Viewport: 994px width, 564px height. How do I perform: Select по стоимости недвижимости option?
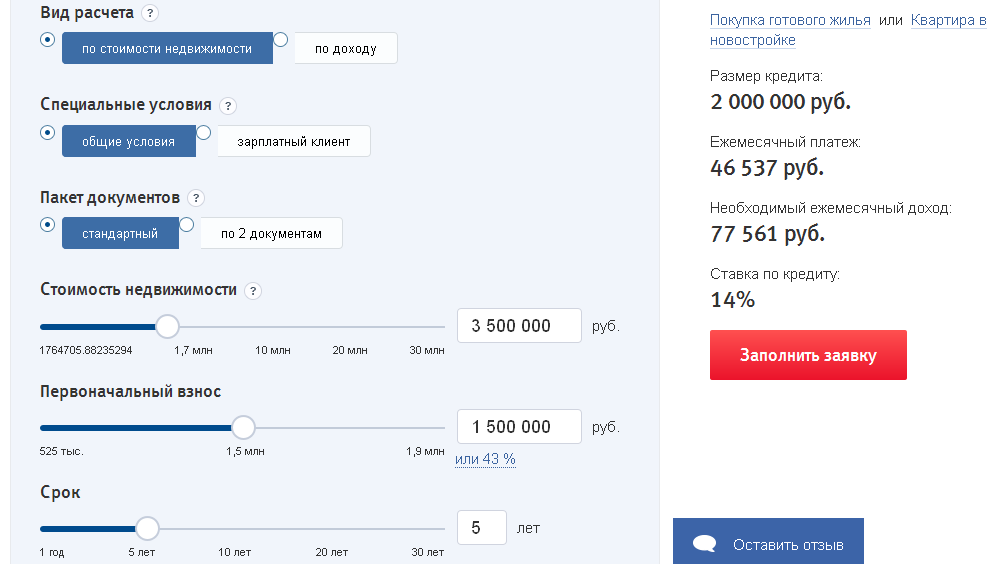(x=167, y=49)
